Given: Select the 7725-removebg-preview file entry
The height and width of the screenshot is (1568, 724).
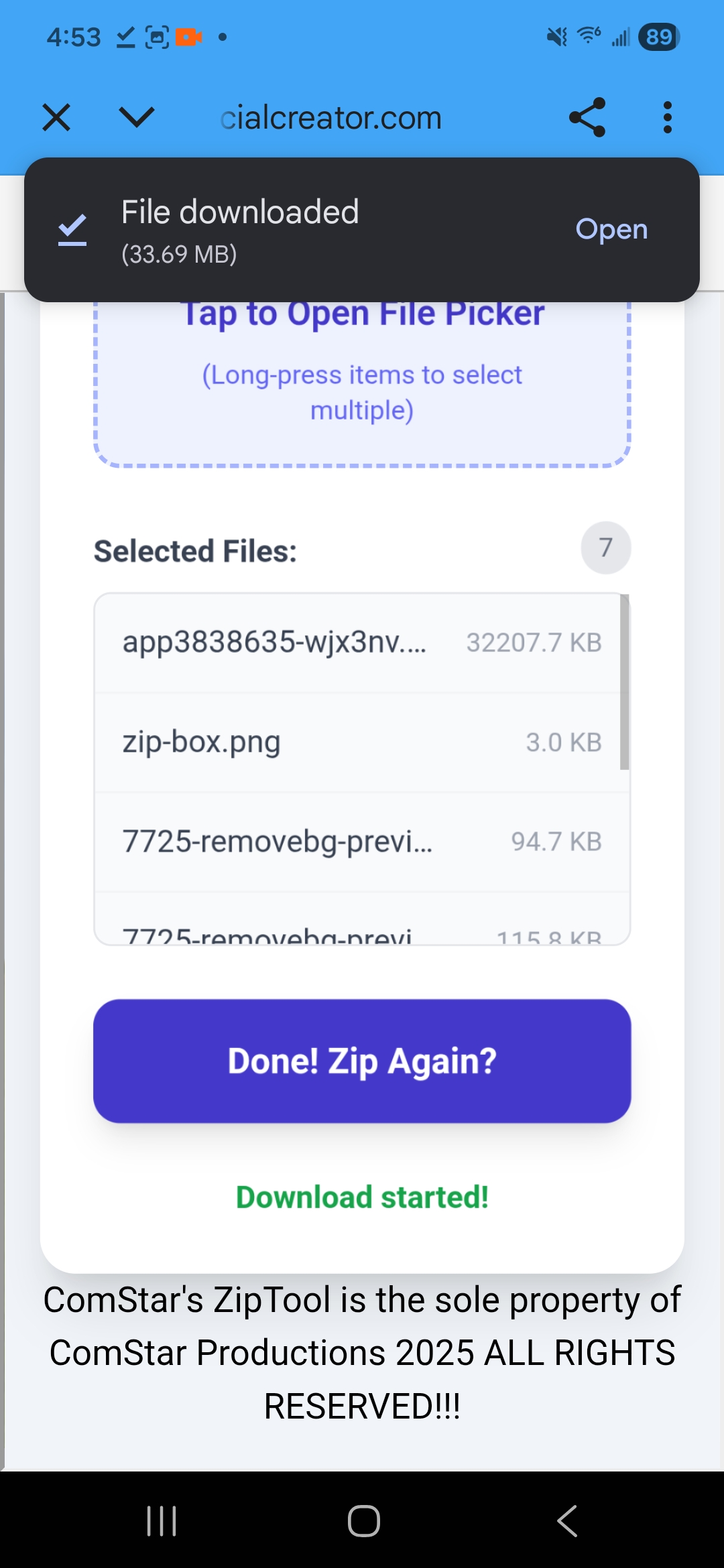Looking at the screenshot, I should point(362,842).
